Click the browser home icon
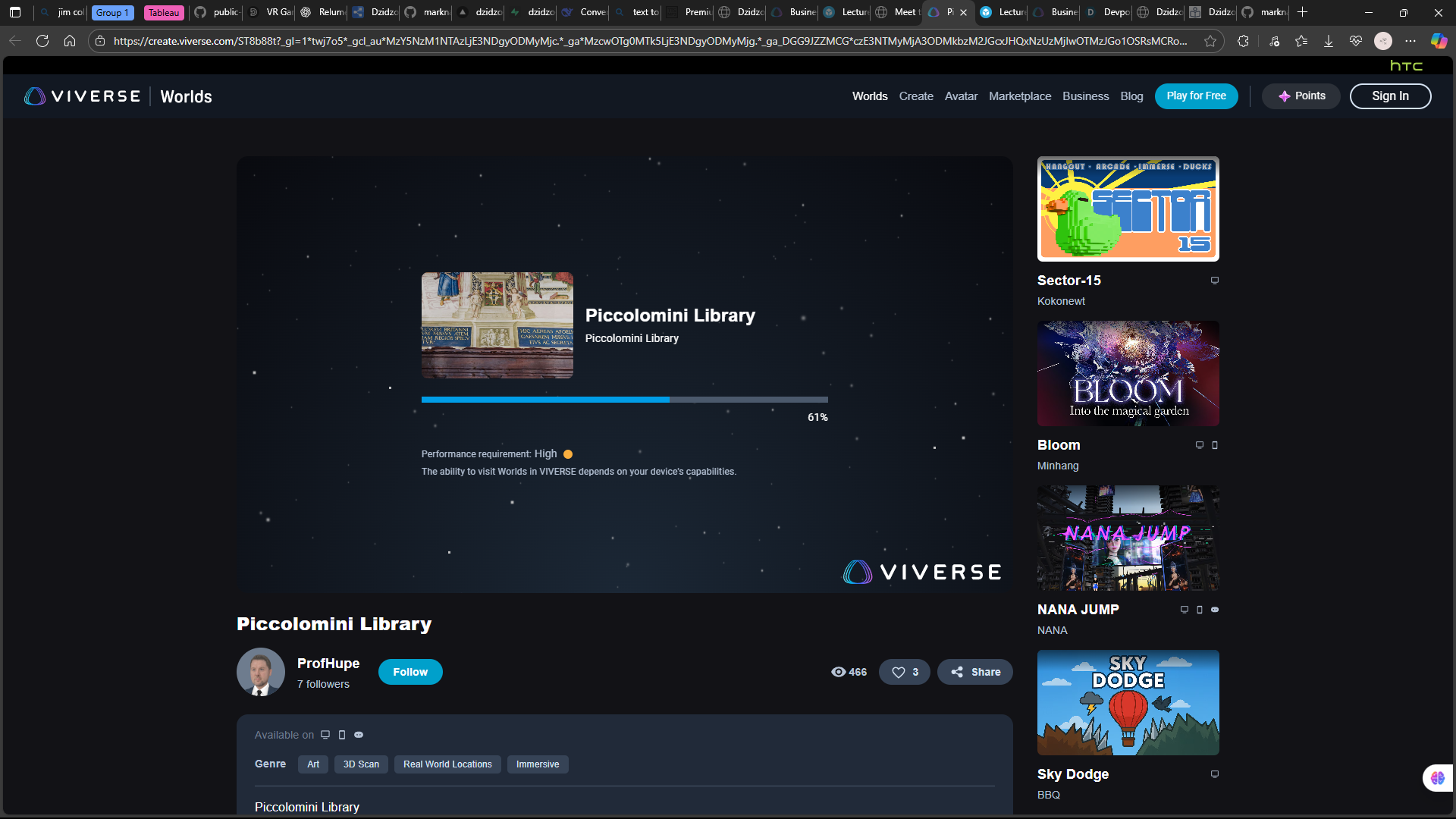Viewport: 1456px width, 819px height. 70,41
